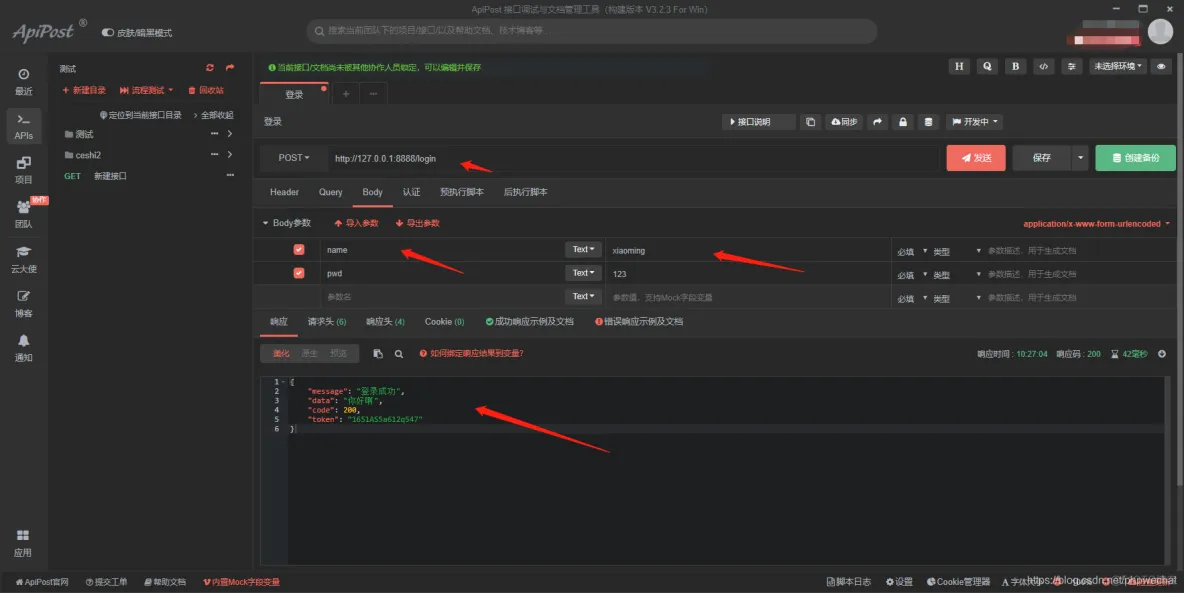Click the share arrow icon beside 同步
Image resolution: width=1184 pixels, height=593 pixels.
pos(877,122)
